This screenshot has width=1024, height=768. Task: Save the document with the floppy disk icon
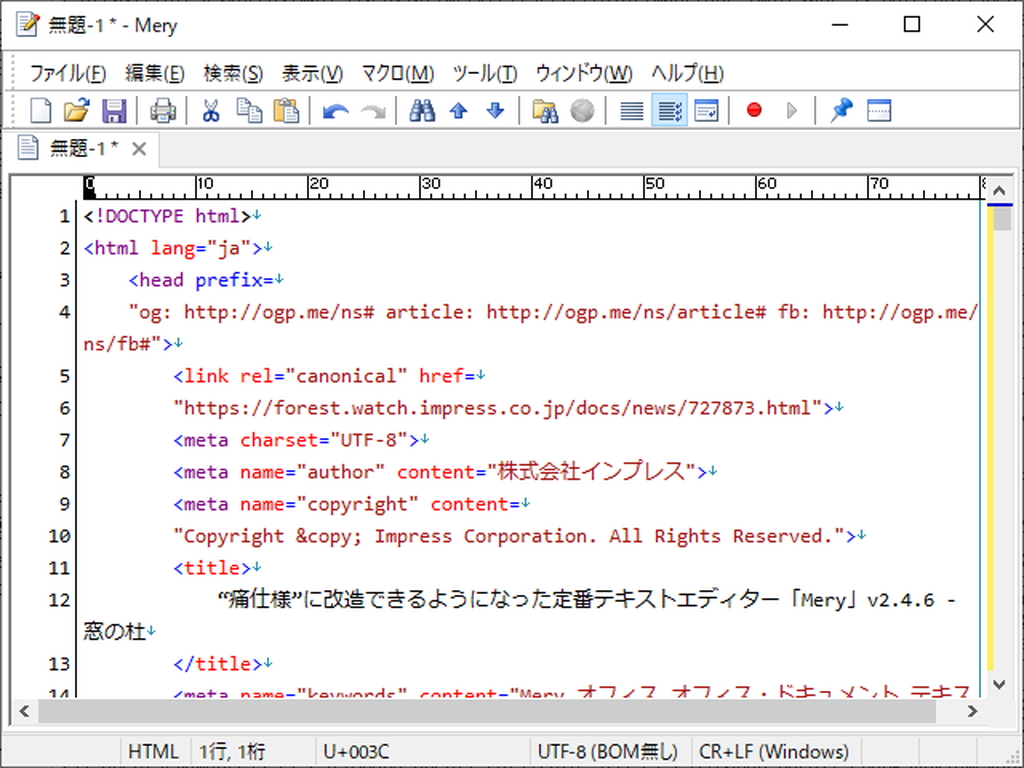(x=114, y=110)
